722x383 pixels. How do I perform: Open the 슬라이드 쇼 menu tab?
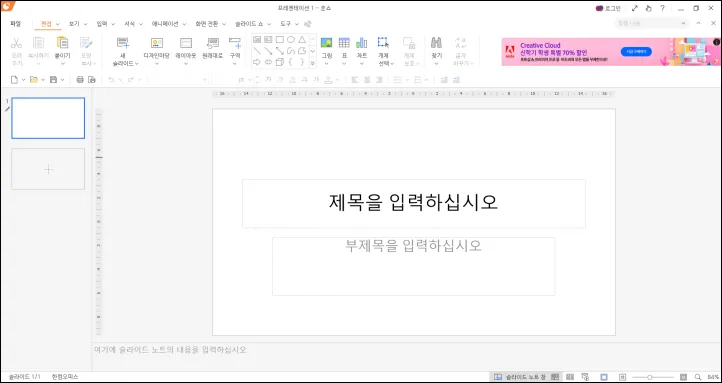(x=249, y=23)
